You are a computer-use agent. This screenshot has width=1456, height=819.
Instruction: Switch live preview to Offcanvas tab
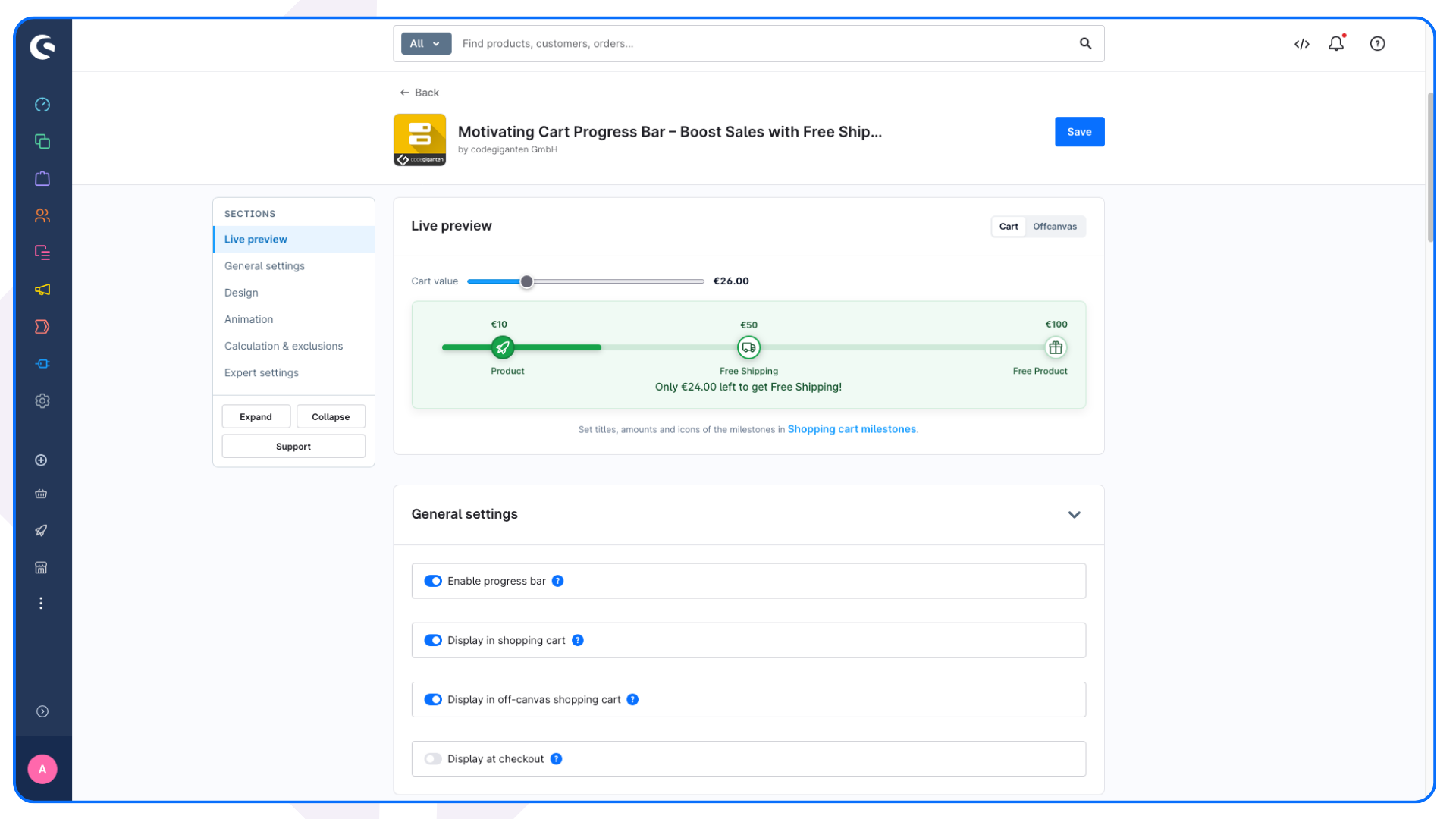click(1055, 227)
